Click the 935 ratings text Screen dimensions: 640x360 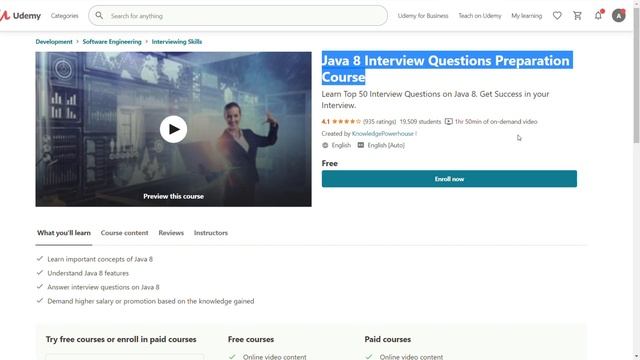(x=380, y=122)
